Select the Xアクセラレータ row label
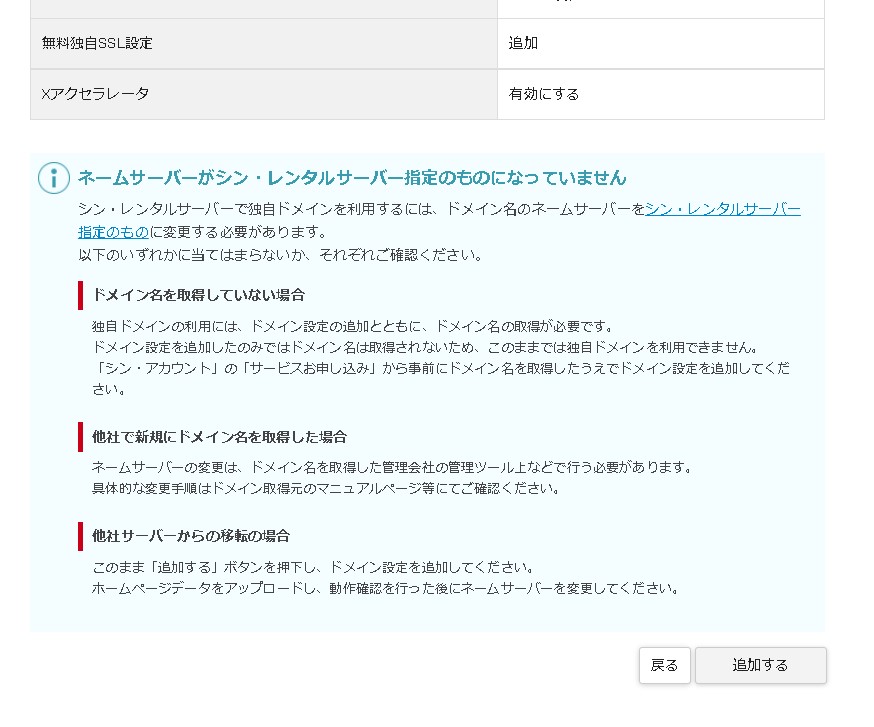 (x=95, y=94)
